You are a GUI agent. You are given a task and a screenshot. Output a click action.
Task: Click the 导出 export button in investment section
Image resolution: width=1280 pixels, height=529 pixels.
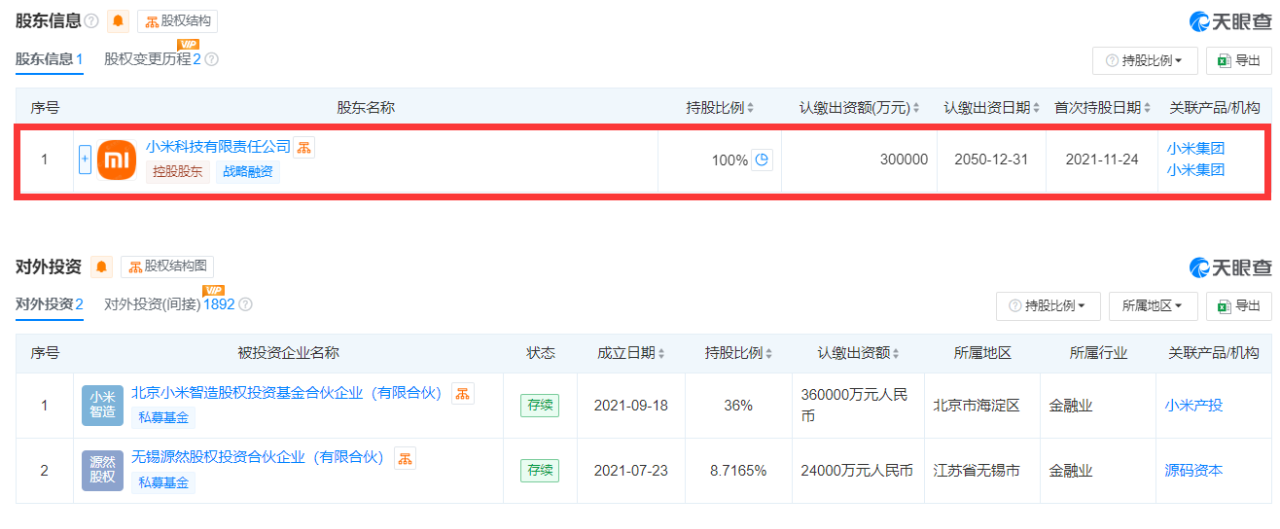(x=1239, y=305)
